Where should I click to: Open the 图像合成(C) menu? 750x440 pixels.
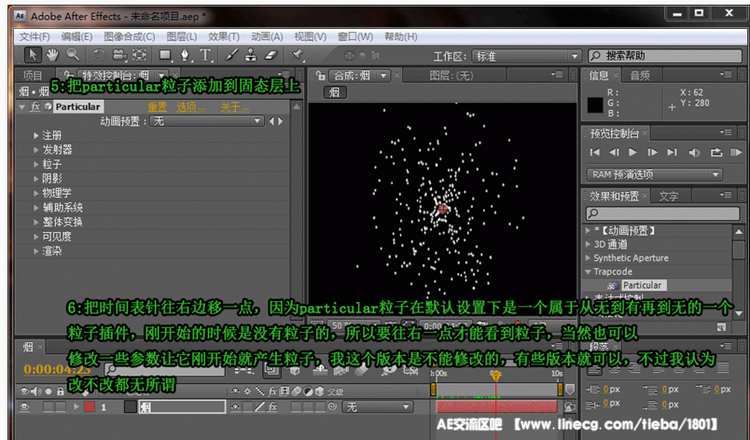[129, 36]
